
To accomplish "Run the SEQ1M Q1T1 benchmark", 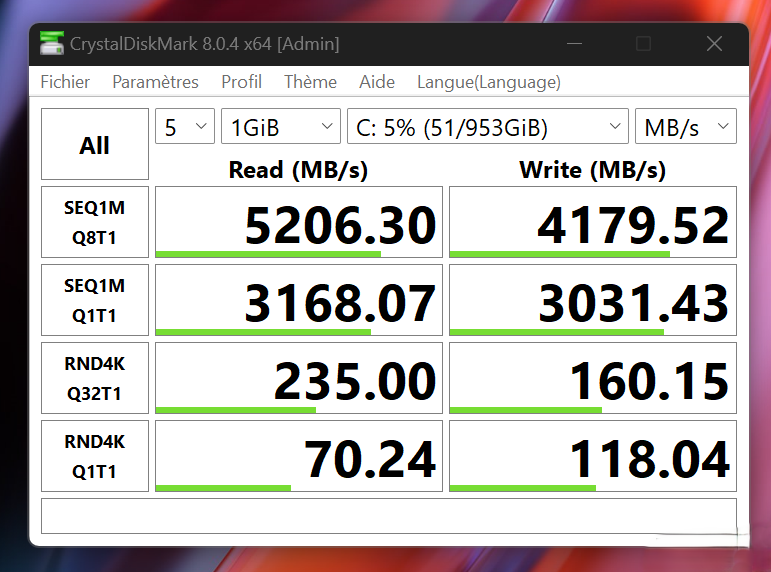I will (x=94, y=300).
